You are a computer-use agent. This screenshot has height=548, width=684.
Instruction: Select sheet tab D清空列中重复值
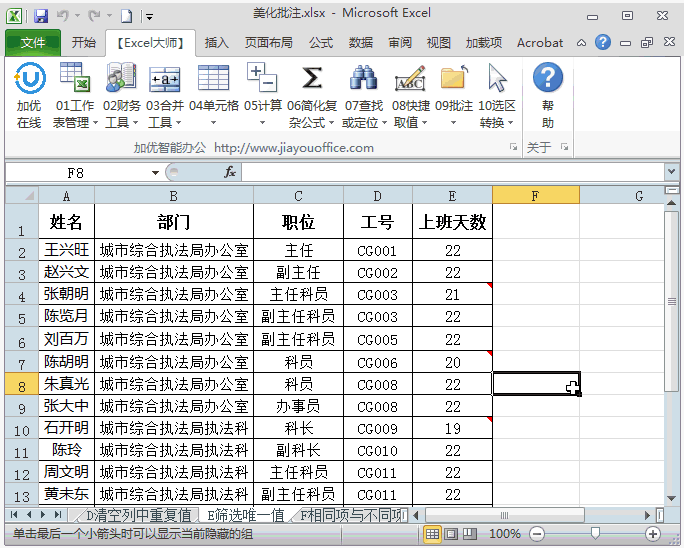[x=137, y=515]
